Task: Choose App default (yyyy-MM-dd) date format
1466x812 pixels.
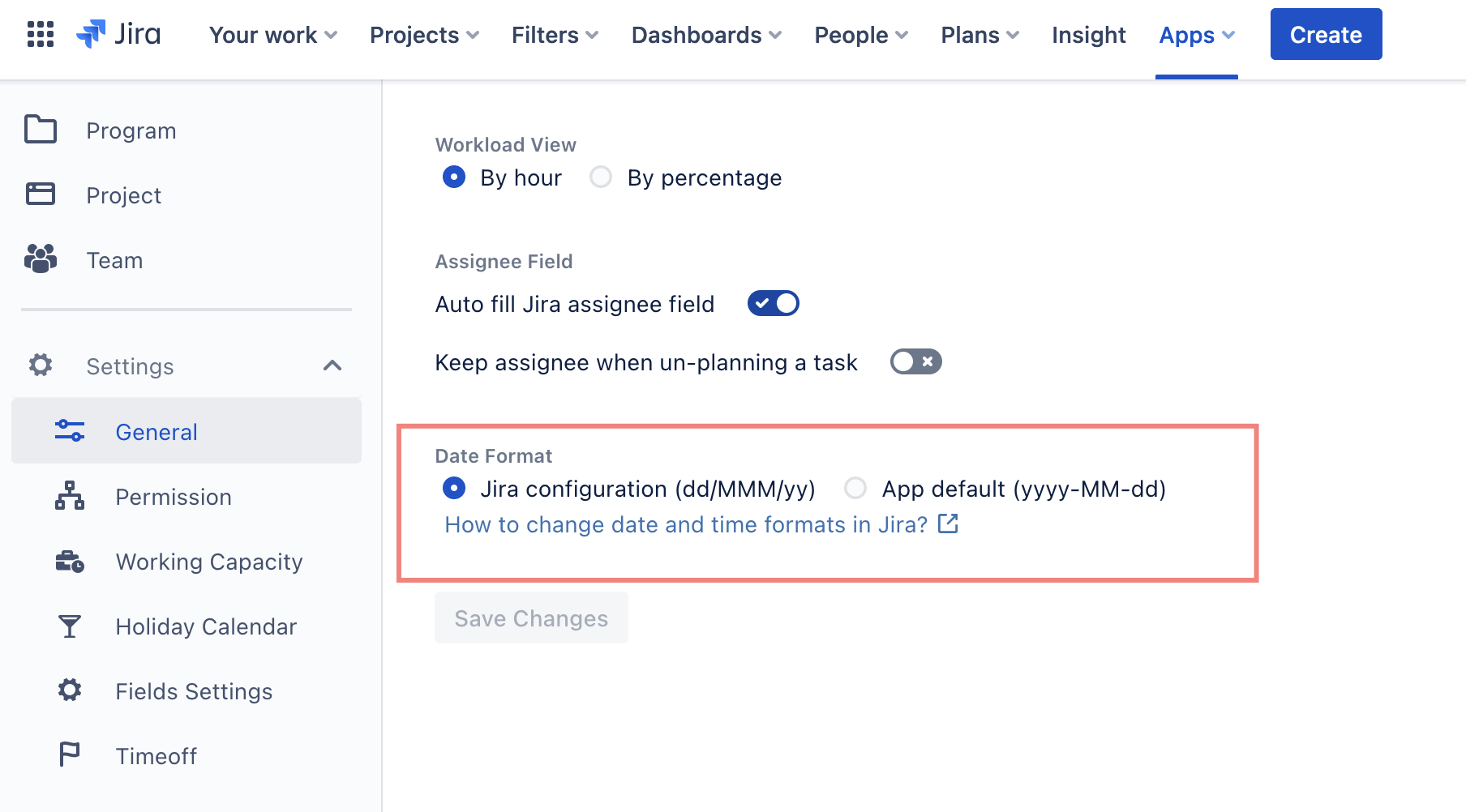Action: (855, 489)
